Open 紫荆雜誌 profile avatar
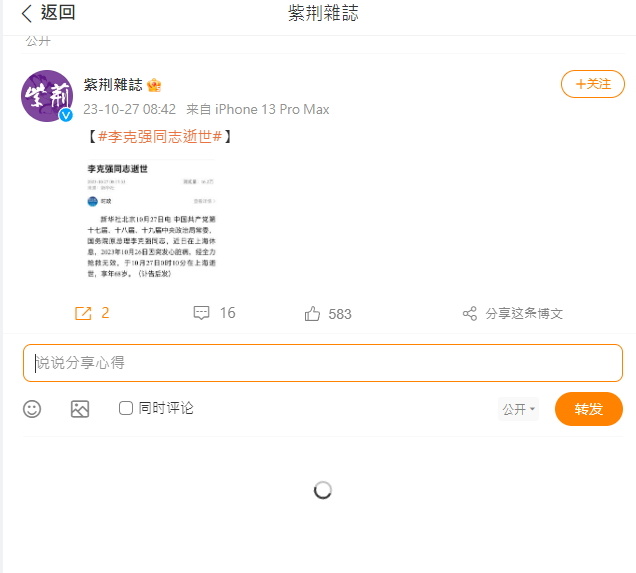Viewport: 636px width, 573px height. point(47,96)
